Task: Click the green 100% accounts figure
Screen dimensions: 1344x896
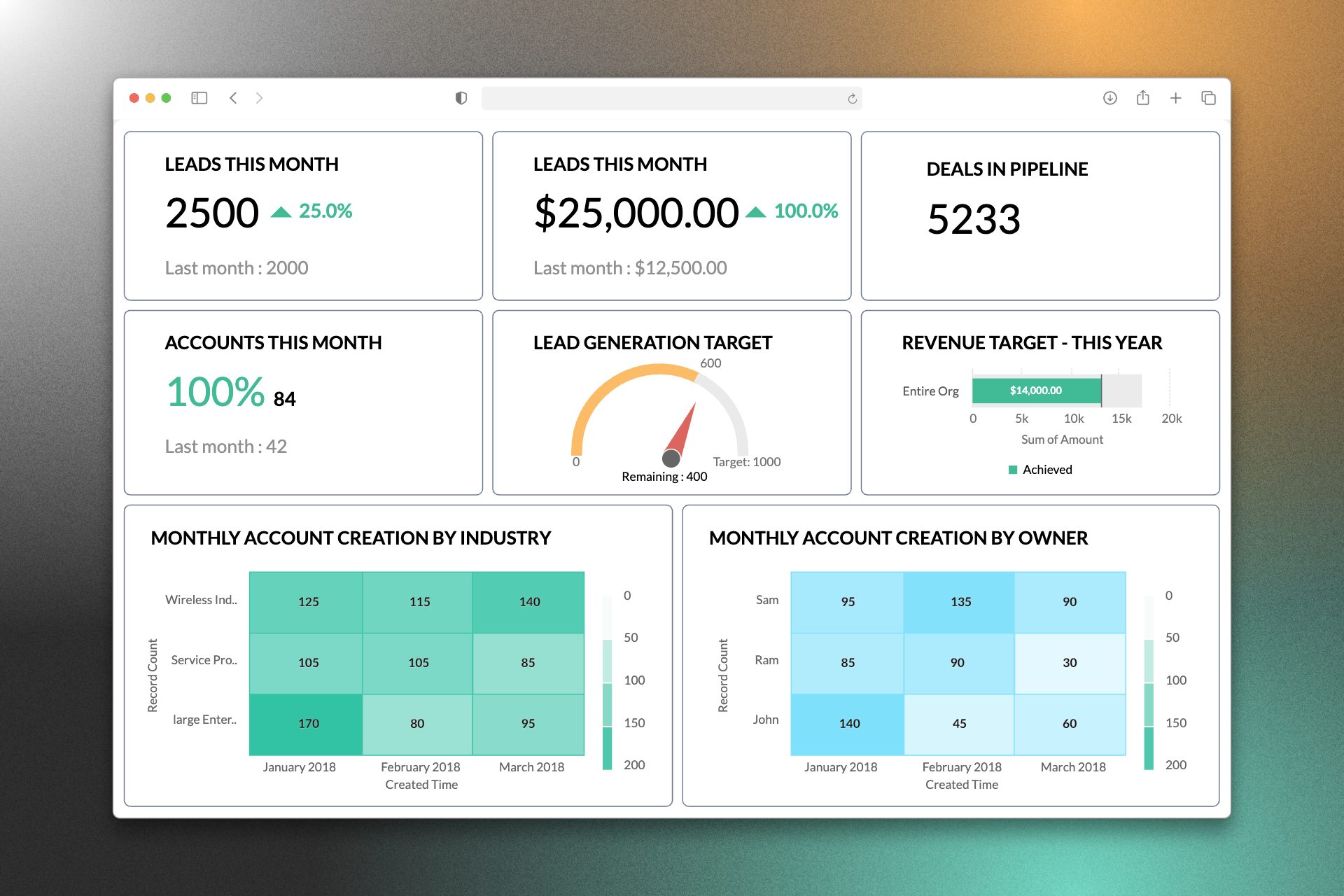Action: pyautogui.click(x=216, y=391)
